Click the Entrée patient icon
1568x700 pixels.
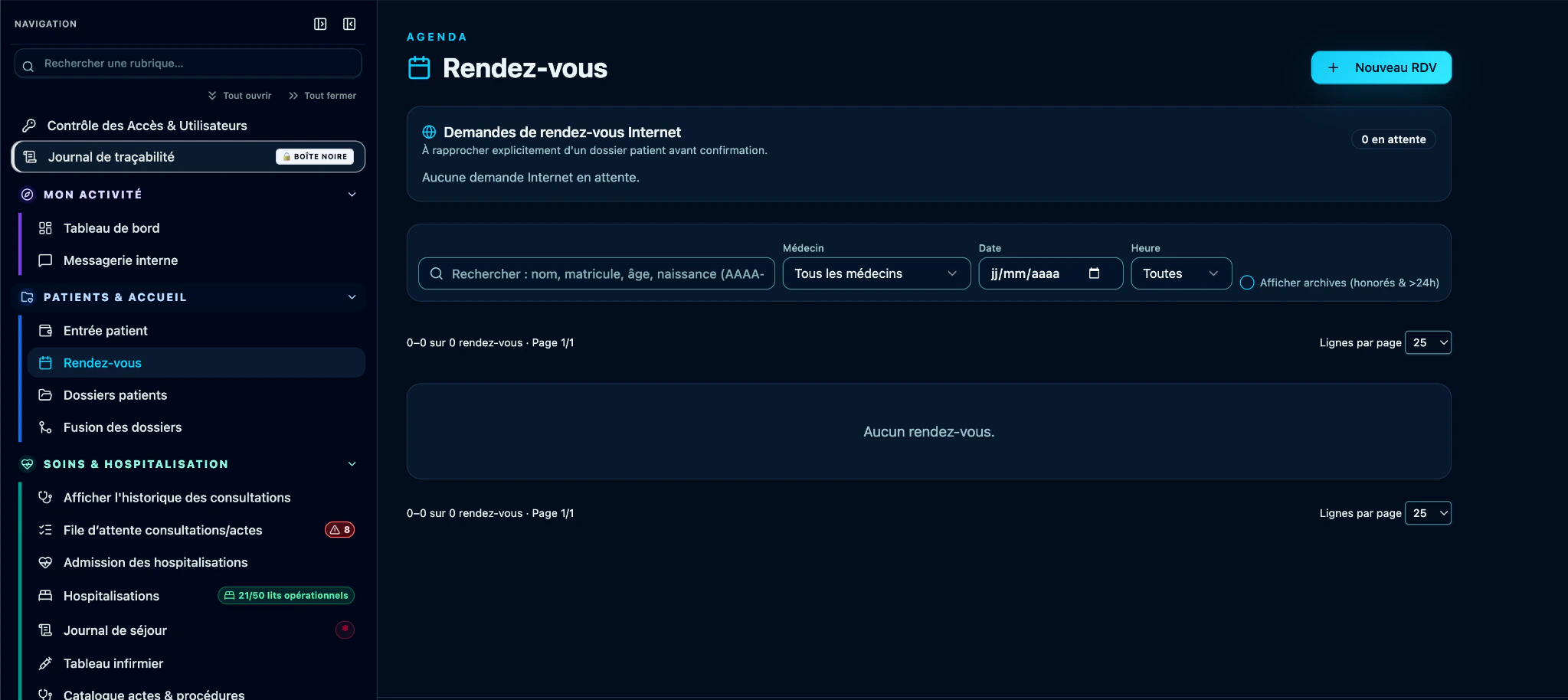pos(45,331)
